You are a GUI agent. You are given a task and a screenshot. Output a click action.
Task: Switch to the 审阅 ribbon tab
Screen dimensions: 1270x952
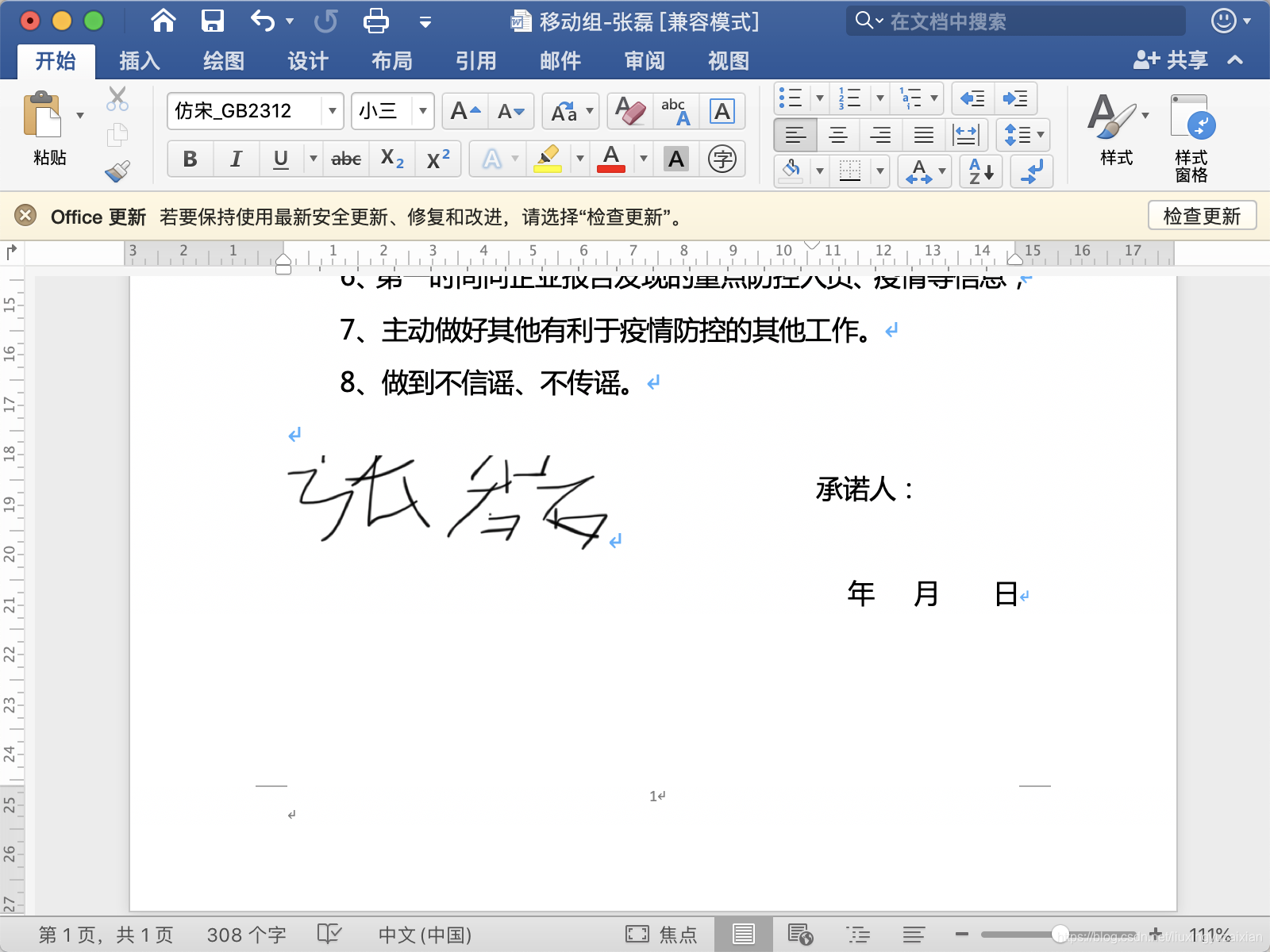[644, 60]
